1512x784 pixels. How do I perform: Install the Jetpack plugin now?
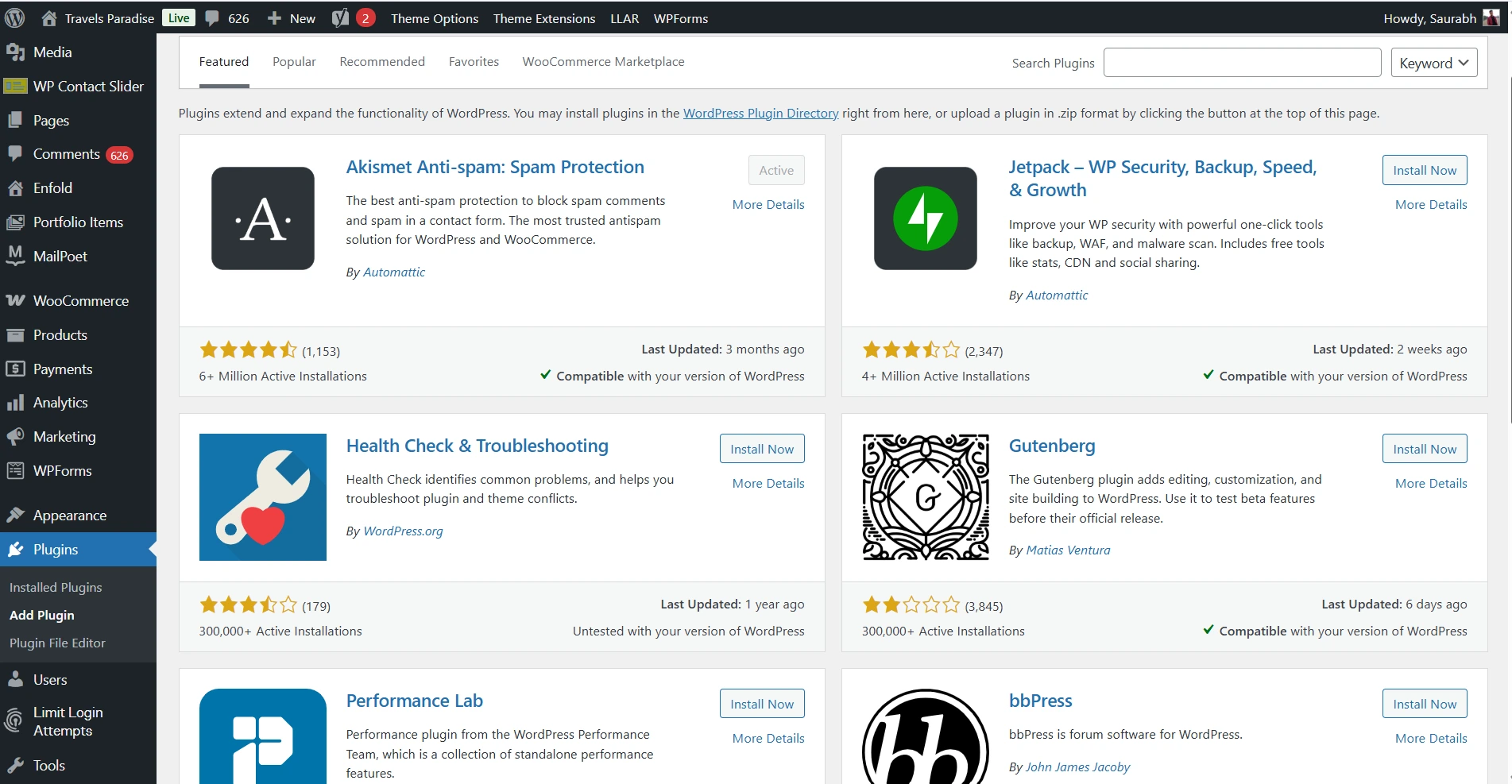(1424, 170)
